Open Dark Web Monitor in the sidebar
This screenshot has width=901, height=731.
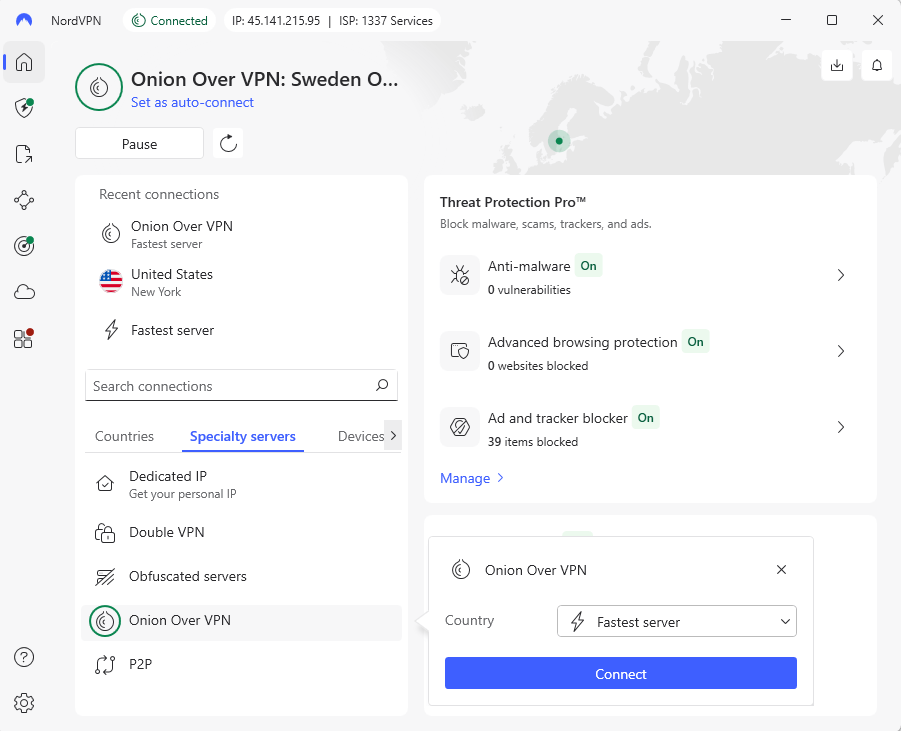pyautogui.click(x=23, y=245)
